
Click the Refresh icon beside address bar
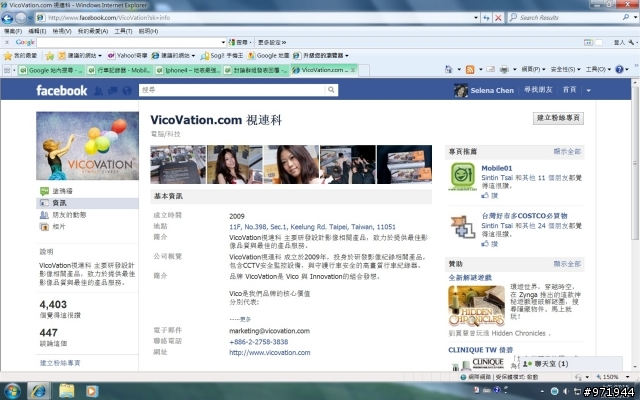click(486, 18)
